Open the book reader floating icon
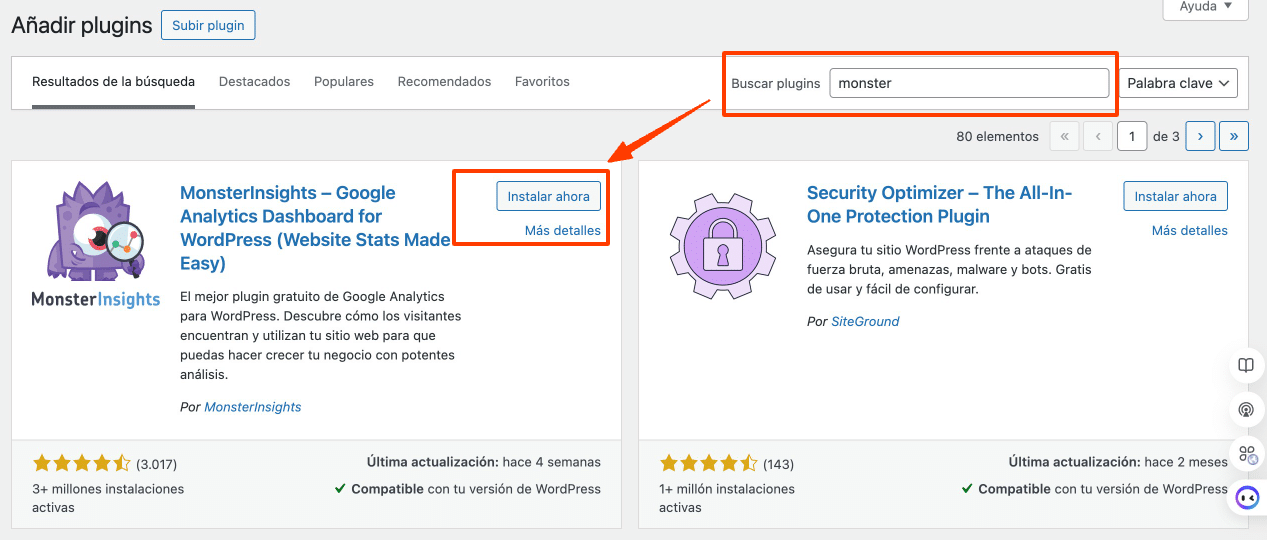The image size is (1267, 540). pos(1246,366)
